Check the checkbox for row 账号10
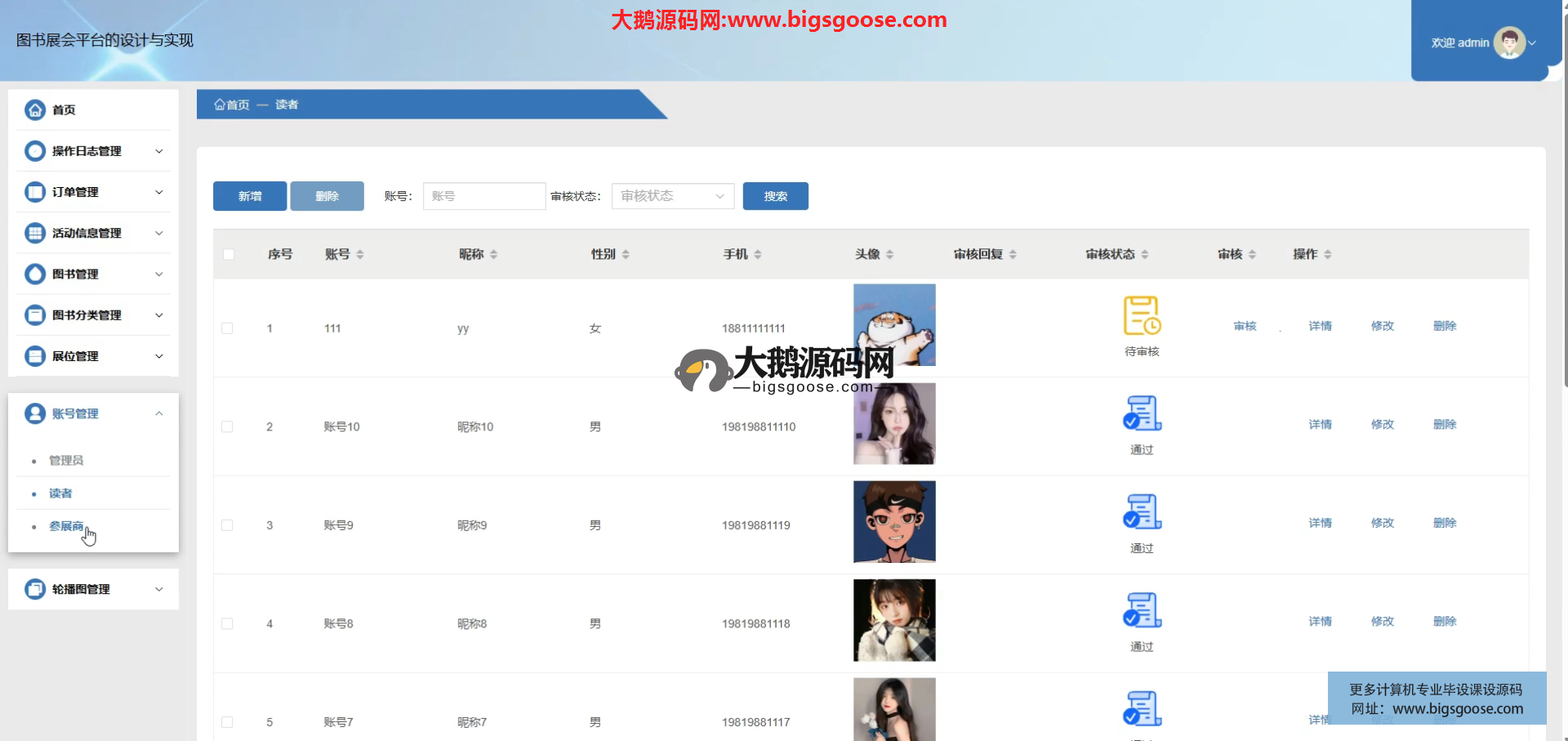The image size is (1568, 741). point(228,427)
